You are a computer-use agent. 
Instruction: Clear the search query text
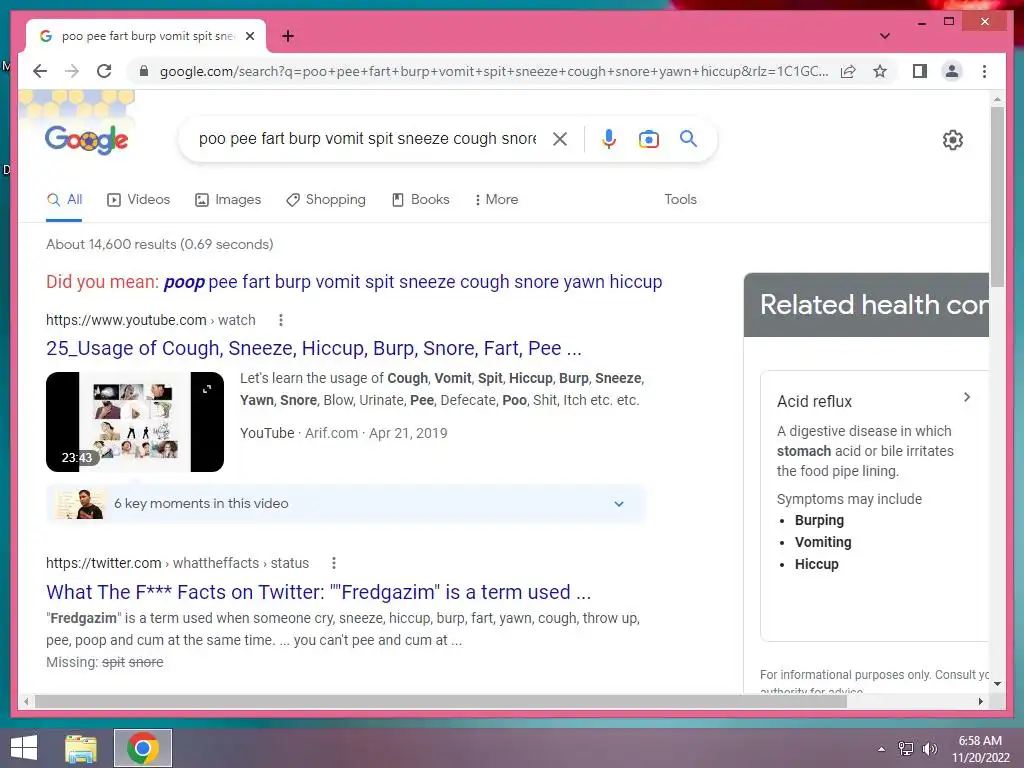pyautogui.click(x=560, y=138)
